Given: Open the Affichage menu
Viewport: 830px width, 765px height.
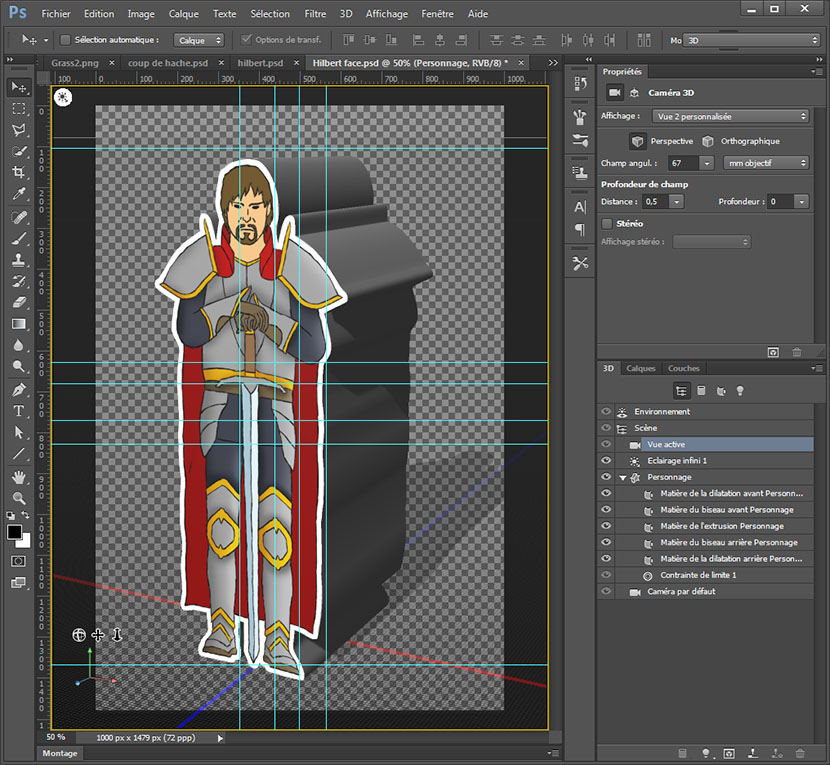Looking at the screenshot, I should [x=386, y=14].
